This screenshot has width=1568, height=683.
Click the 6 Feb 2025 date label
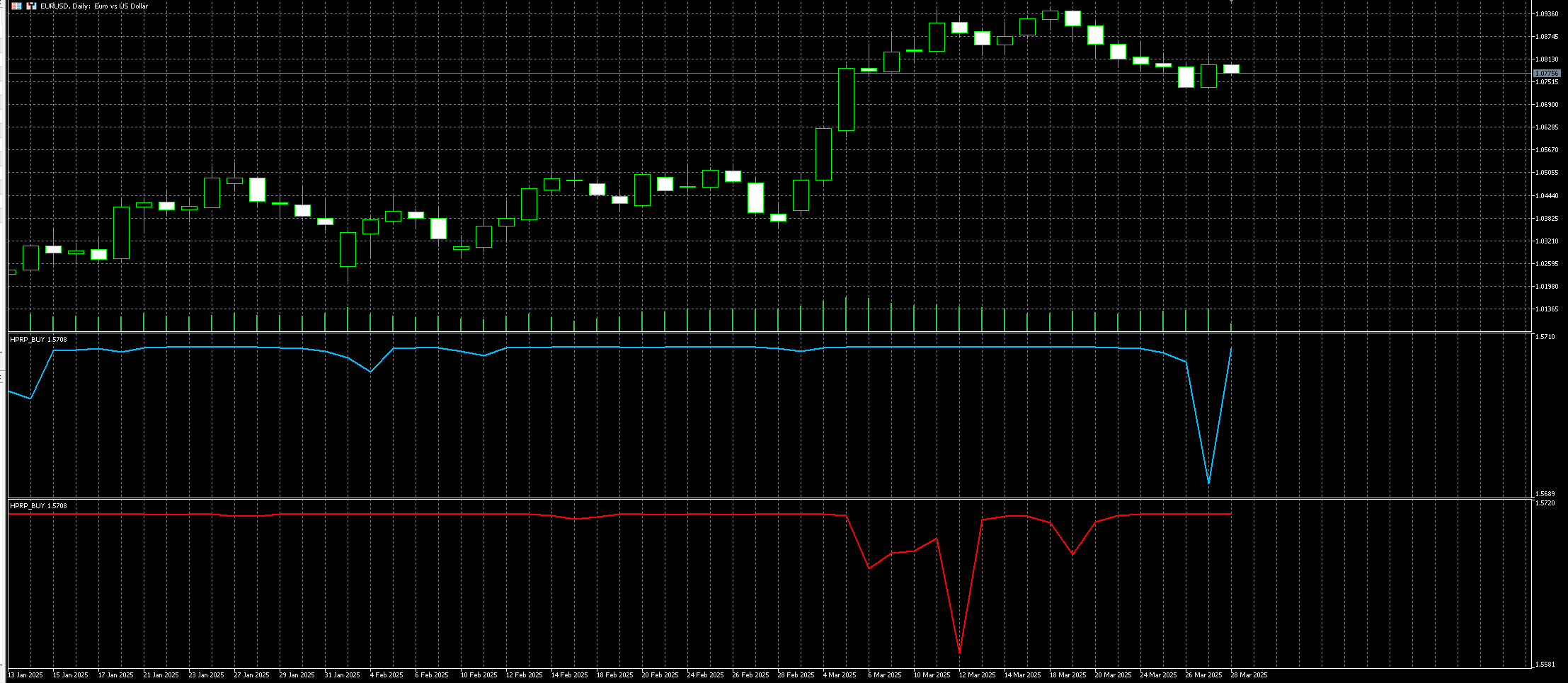point(432,675)
